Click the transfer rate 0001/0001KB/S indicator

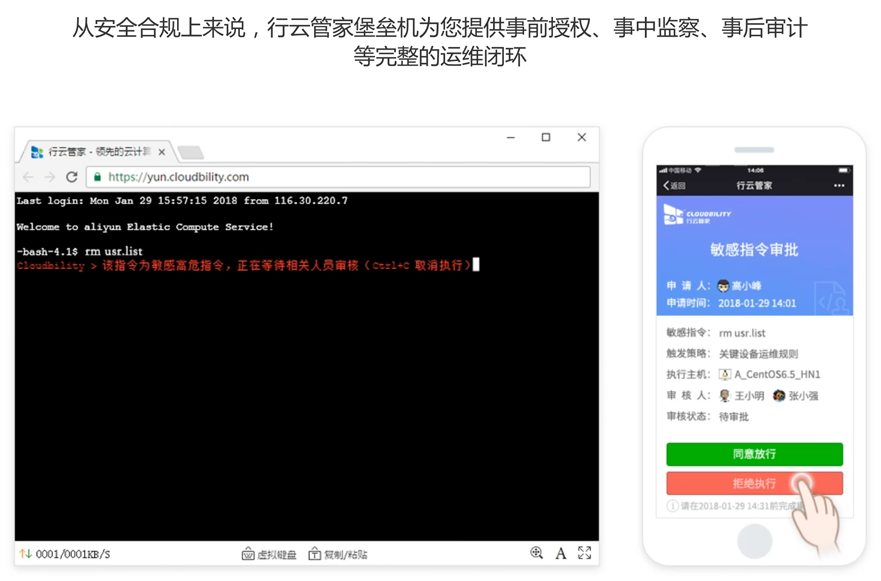73,554
